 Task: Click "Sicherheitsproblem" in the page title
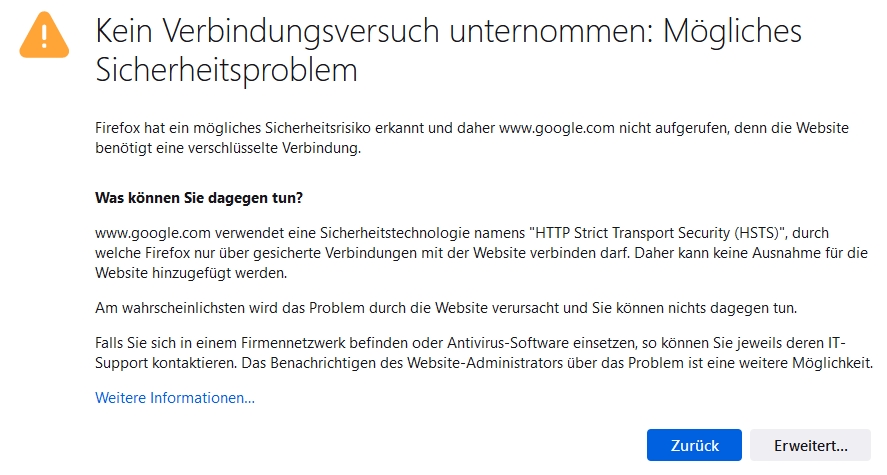click(226, 71)
